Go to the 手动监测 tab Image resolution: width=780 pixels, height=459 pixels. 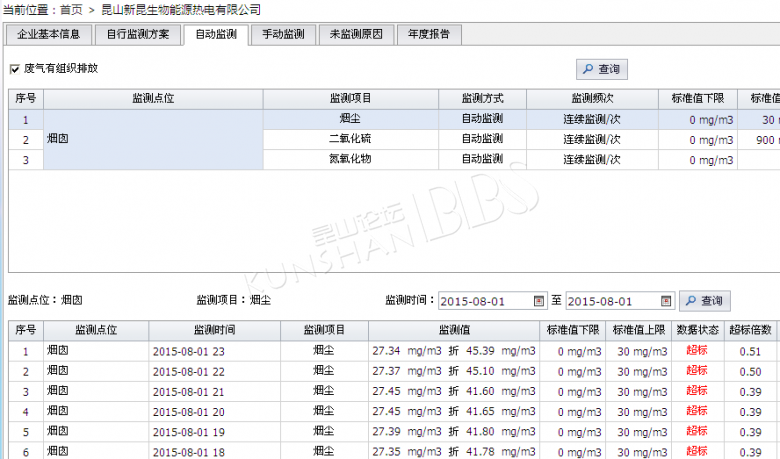pyautogui.click(x=283, y=34)
